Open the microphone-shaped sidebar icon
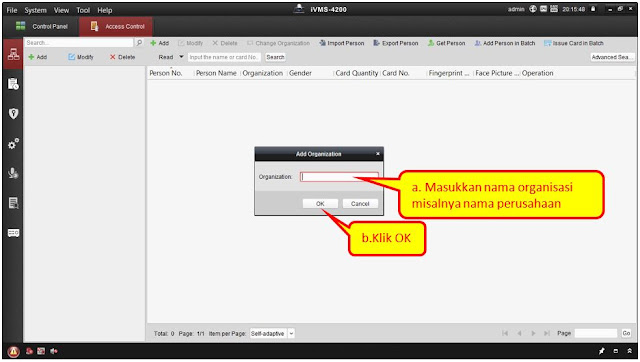Screen dimensions: 640x362 coord(13,173)
